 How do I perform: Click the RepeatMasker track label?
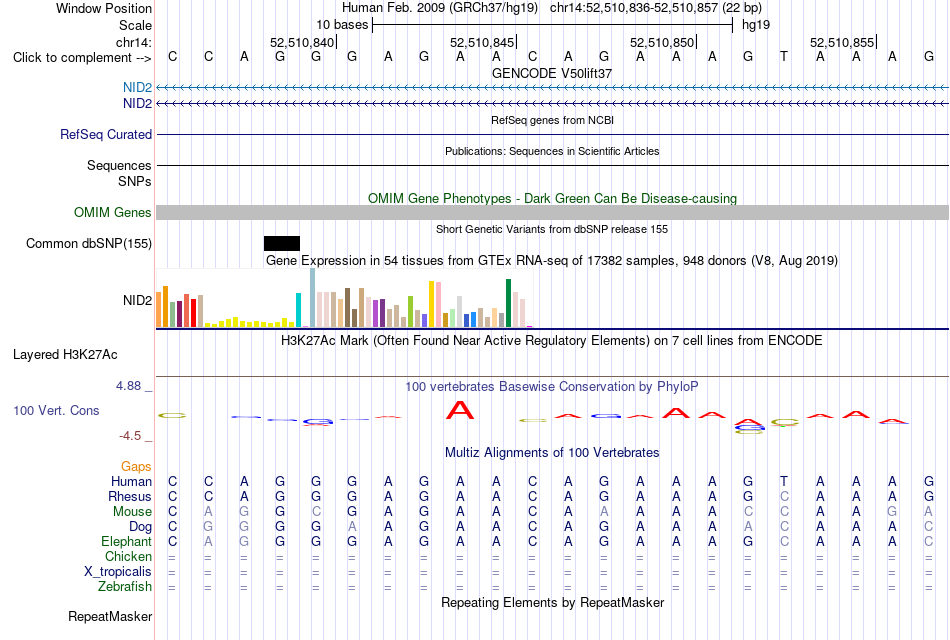coord(110,616)
